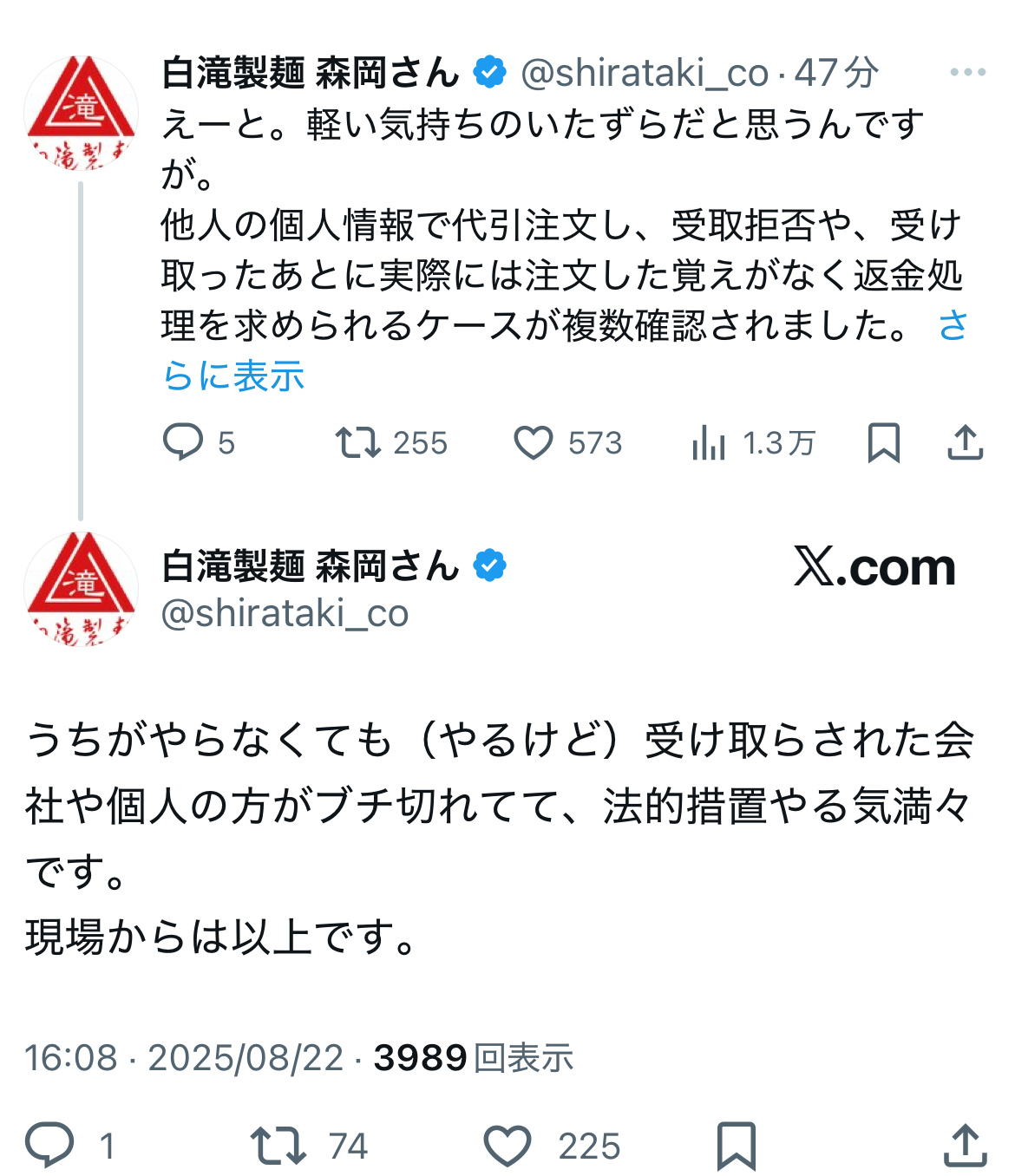Open the three-dot more options menu
The image size is (1015, 1176).
pyautogui.click(x=967, y=73)
